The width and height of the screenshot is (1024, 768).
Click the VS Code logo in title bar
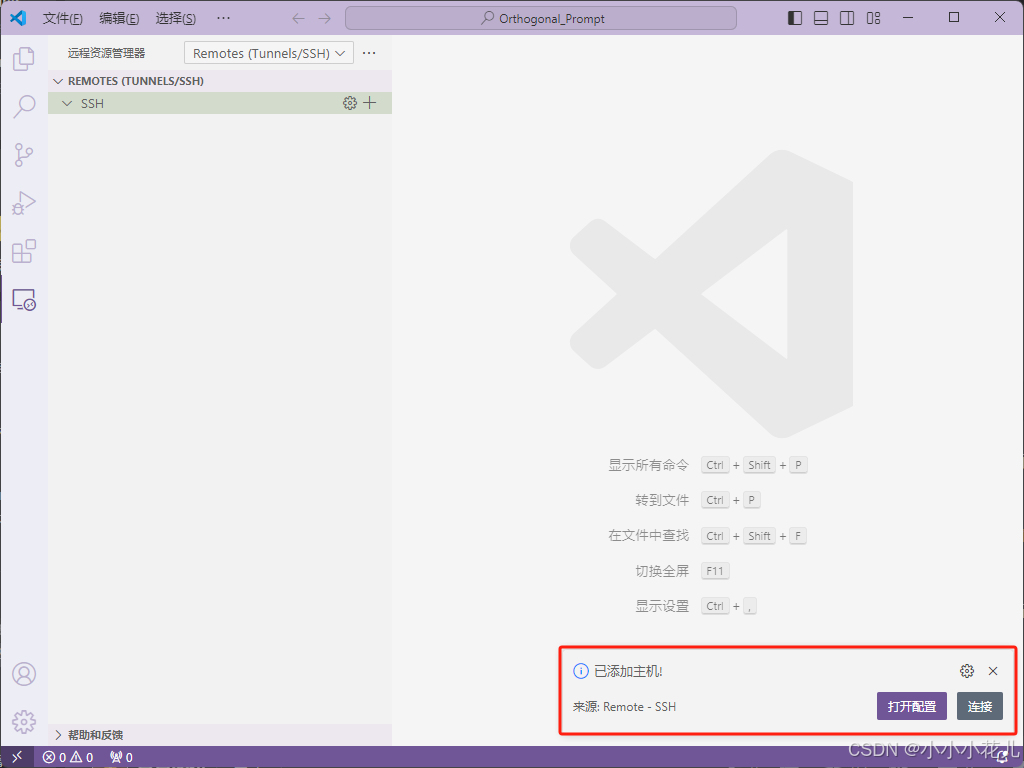18,18
